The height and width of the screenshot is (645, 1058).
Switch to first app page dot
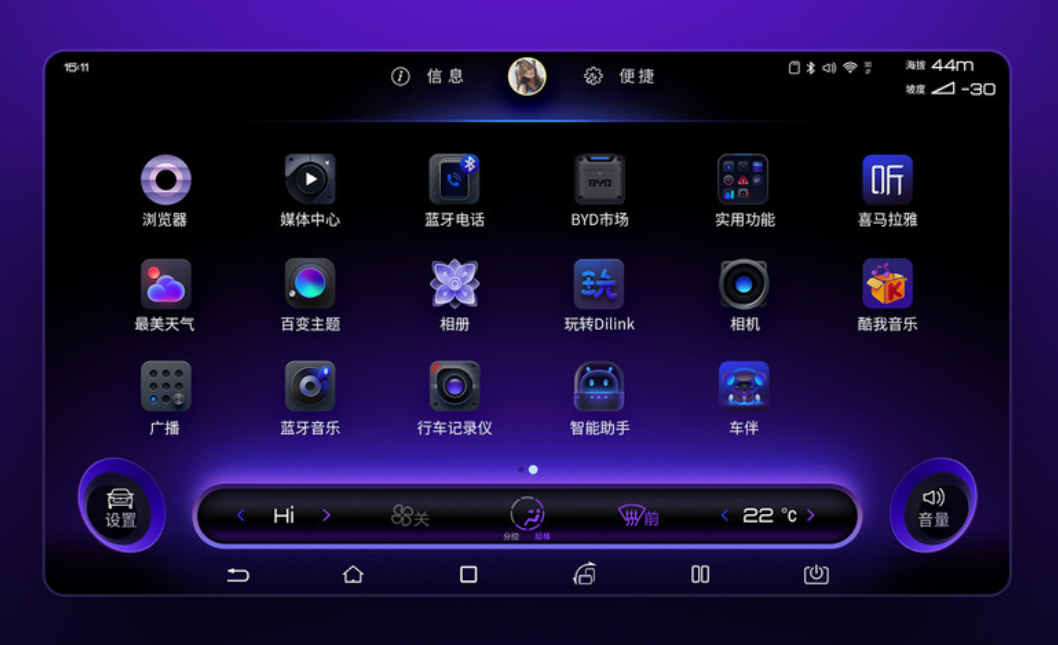click(521, 469)
